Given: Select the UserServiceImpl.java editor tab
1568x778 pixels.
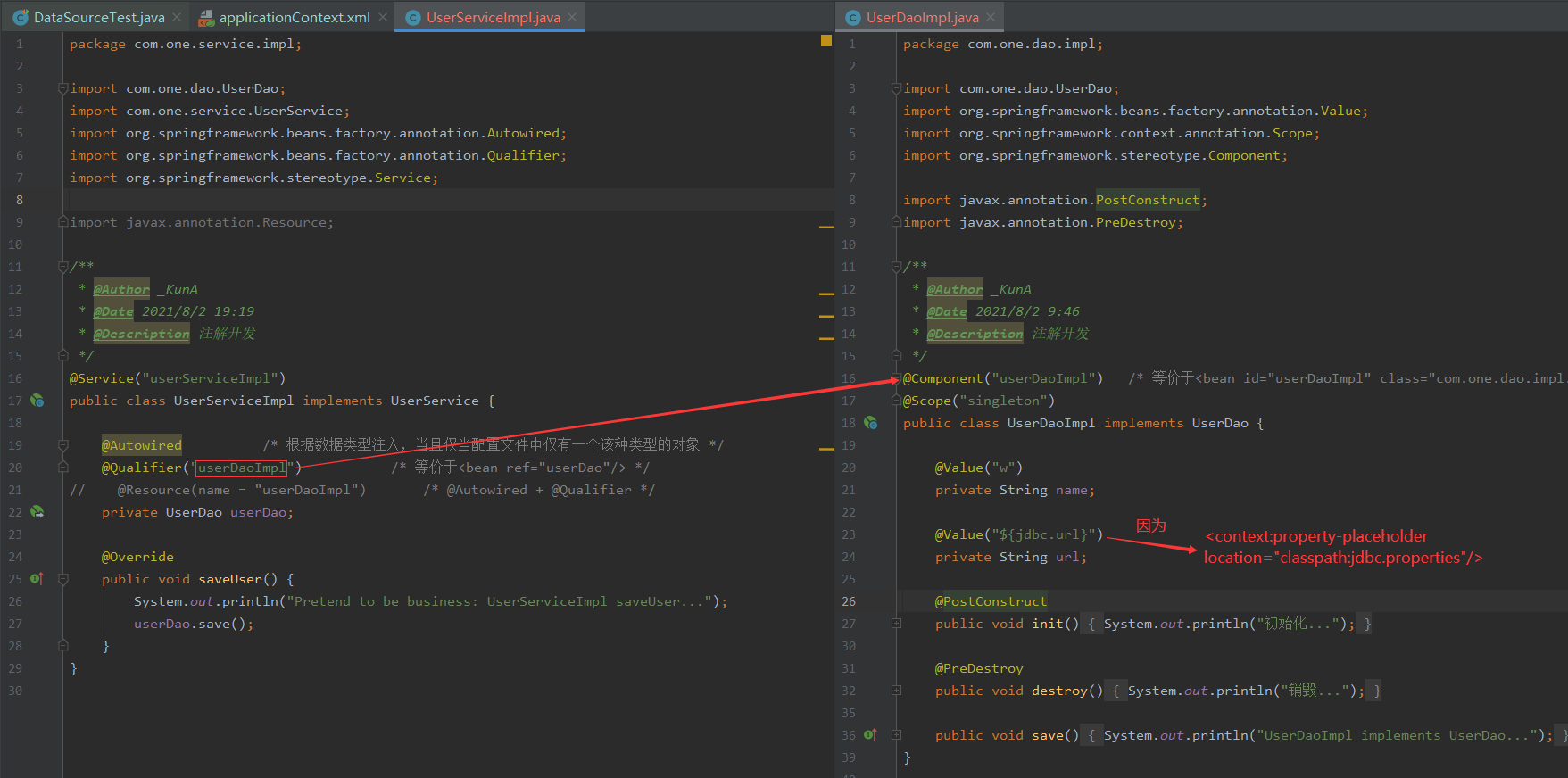Looking at the screenshot, I should (x=493, y=17).
